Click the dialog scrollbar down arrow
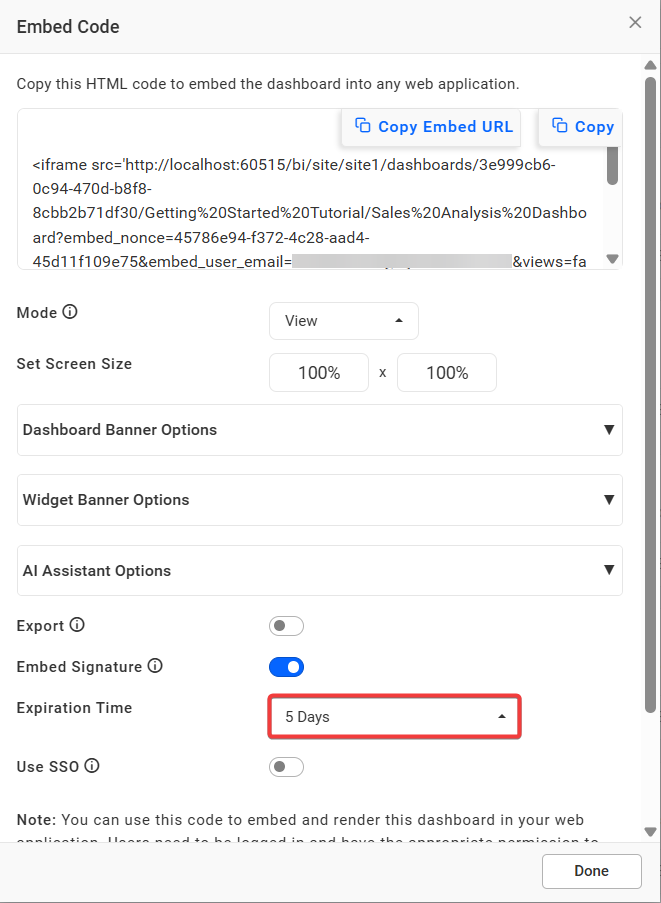Viewport: 661px width, 903px height. 650,831
